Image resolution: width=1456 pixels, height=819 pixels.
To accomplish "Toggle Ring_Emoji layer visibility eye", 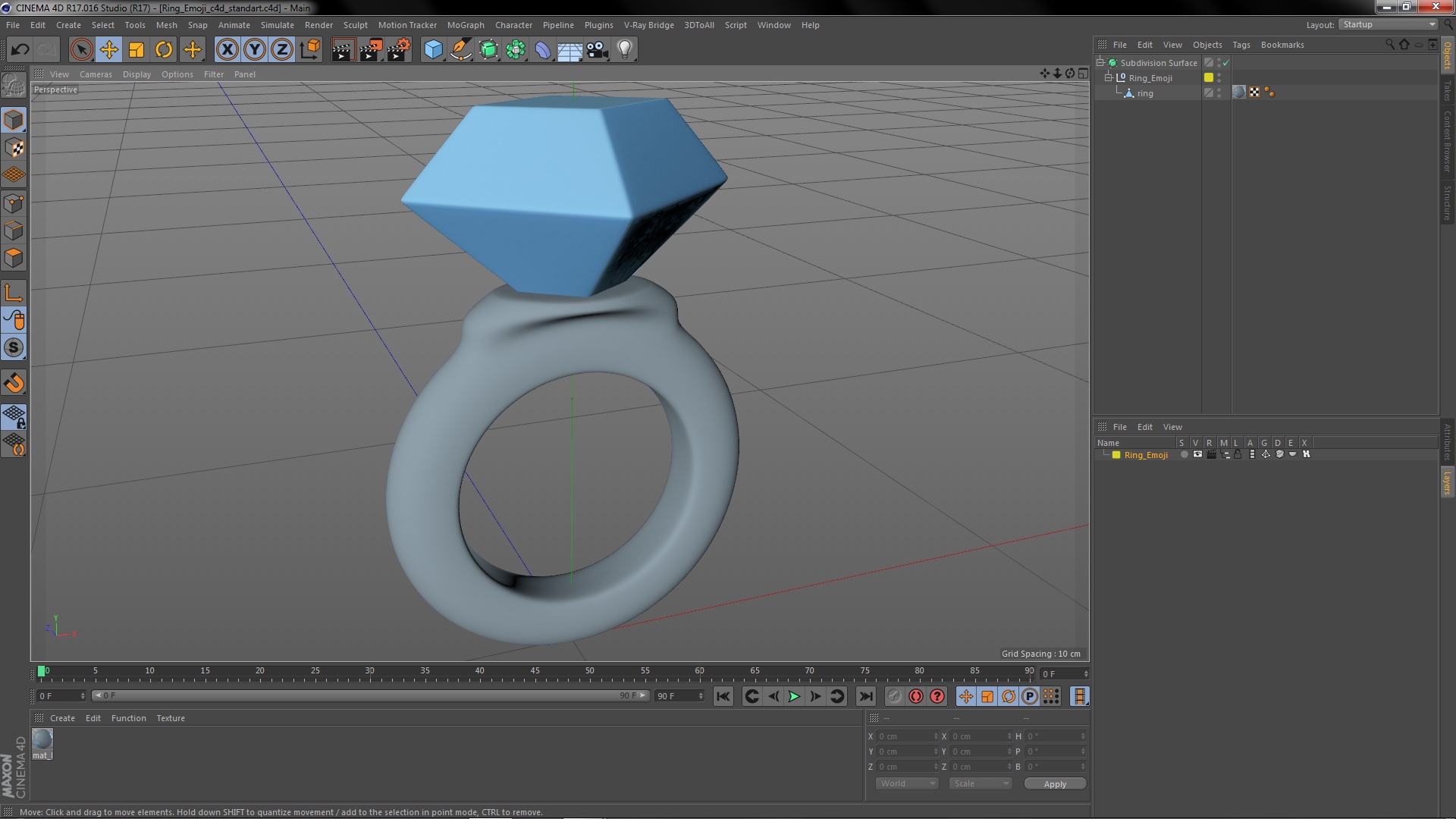I will 1197,455.
